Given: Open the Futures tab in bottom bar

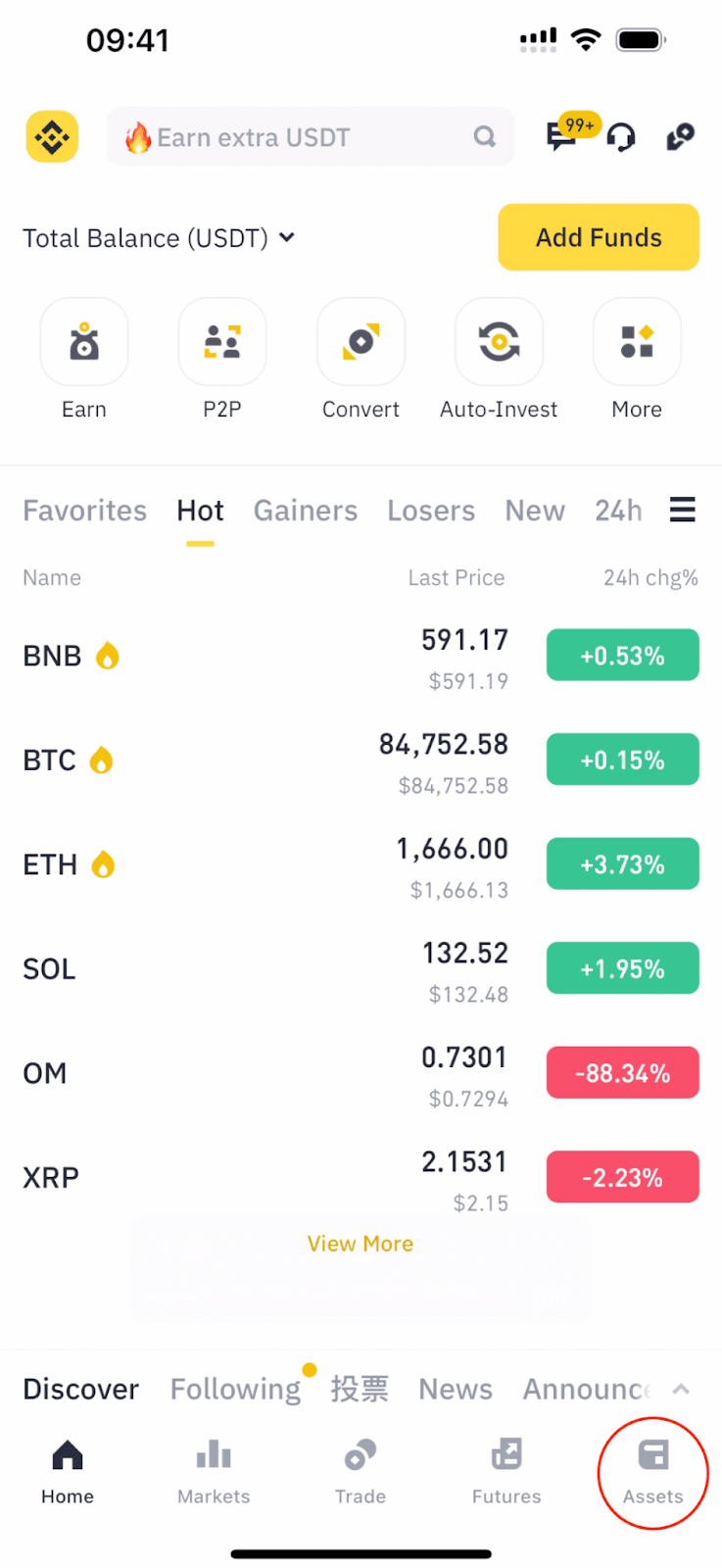Looking at the screenshot, I should [506, 1471].
